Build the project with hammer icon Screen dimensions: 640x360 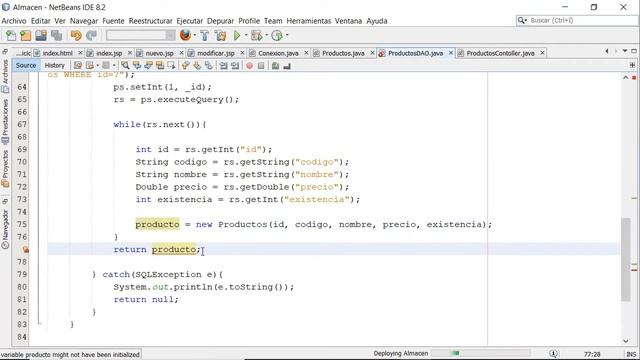pos(204,36)
